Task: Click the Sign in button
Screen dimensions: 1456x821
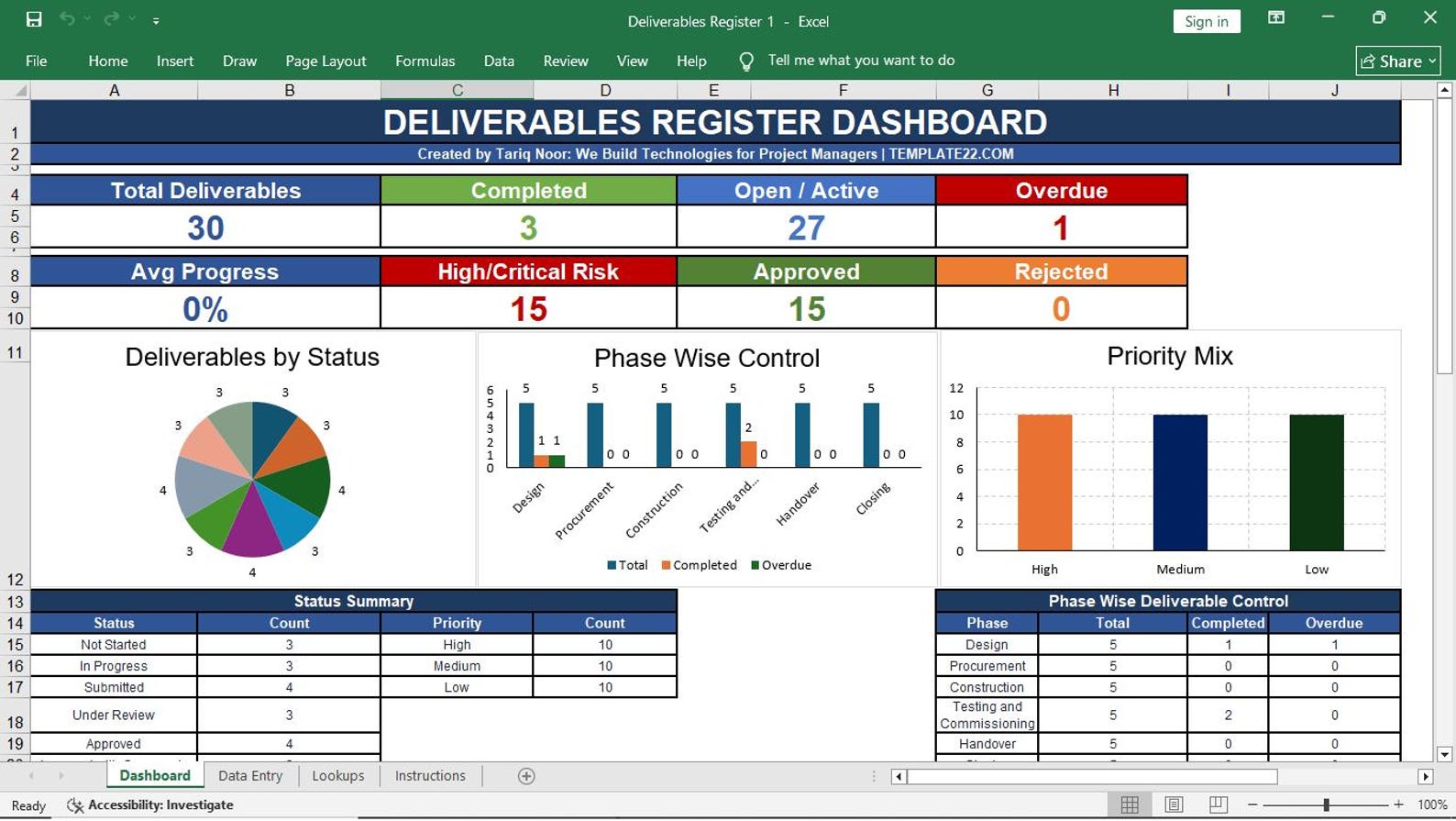Action: click(1206, 21)
